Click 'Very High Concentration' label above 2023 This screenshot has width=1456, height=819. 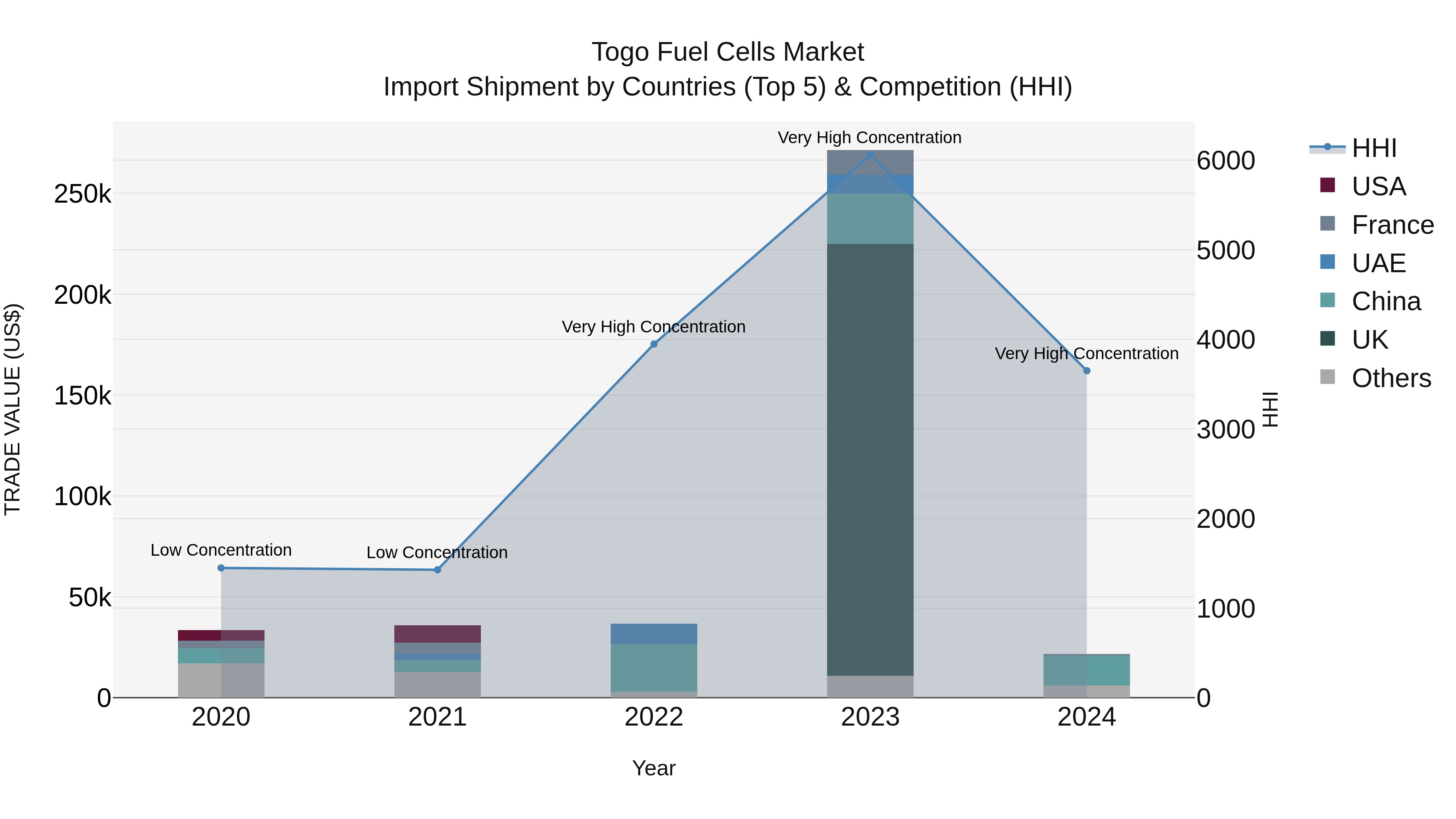pos(870,138)
